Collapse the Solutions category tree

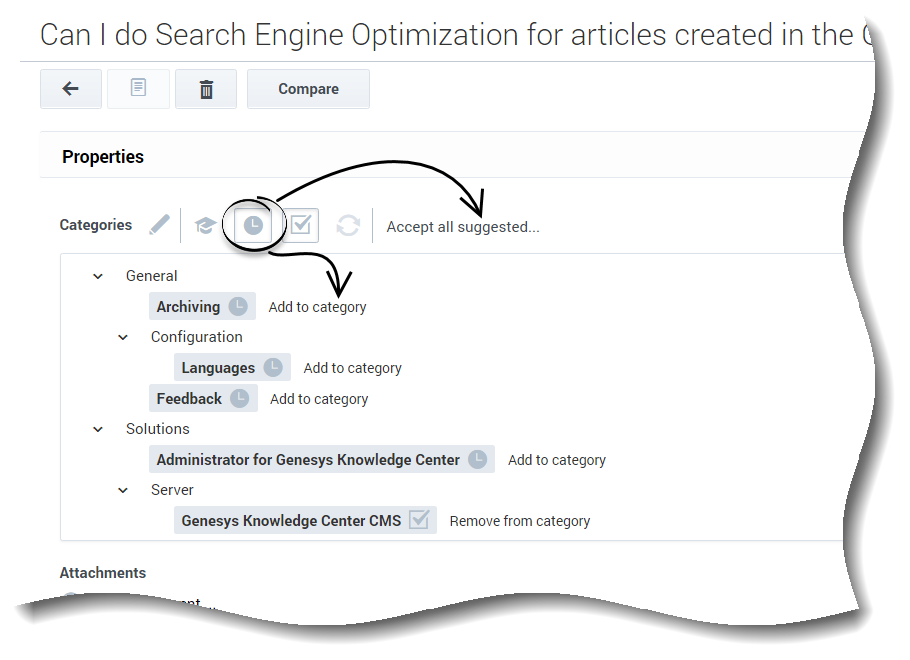98,429
